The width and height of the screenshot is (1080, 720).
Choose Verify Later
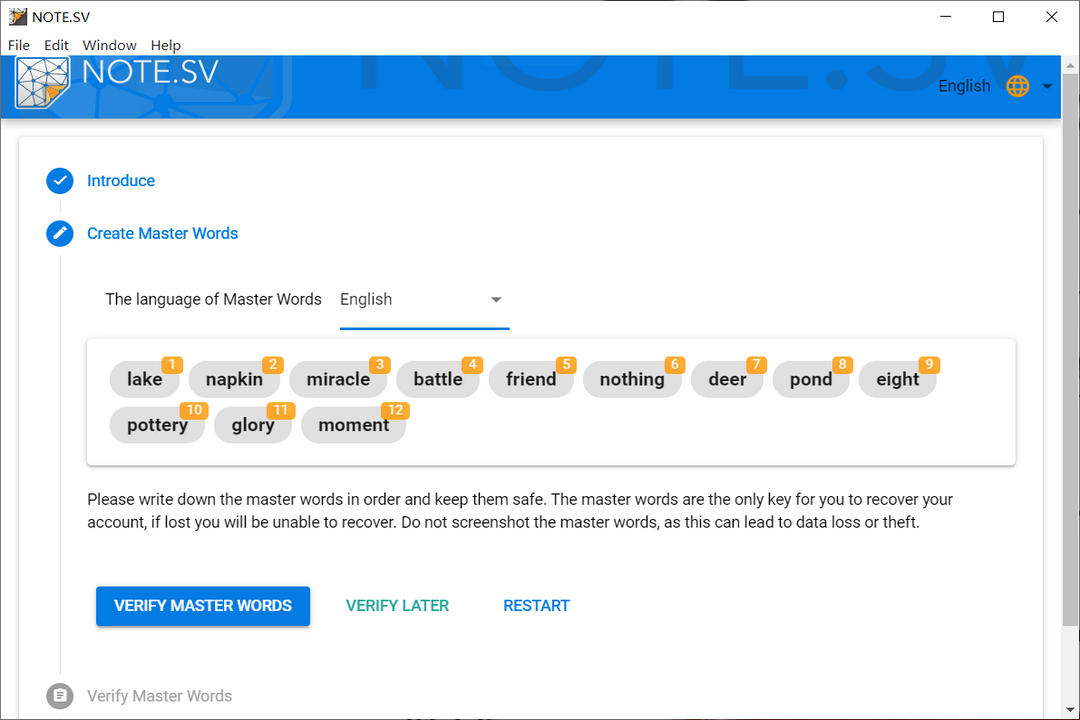coord(397,606)
